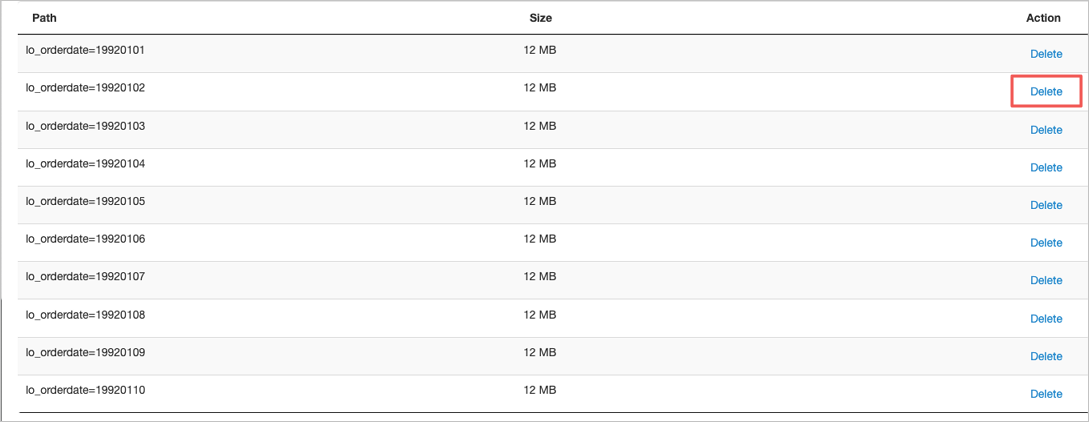Delete the lo_orderdate=19920101 partition

pos(1046,53)
